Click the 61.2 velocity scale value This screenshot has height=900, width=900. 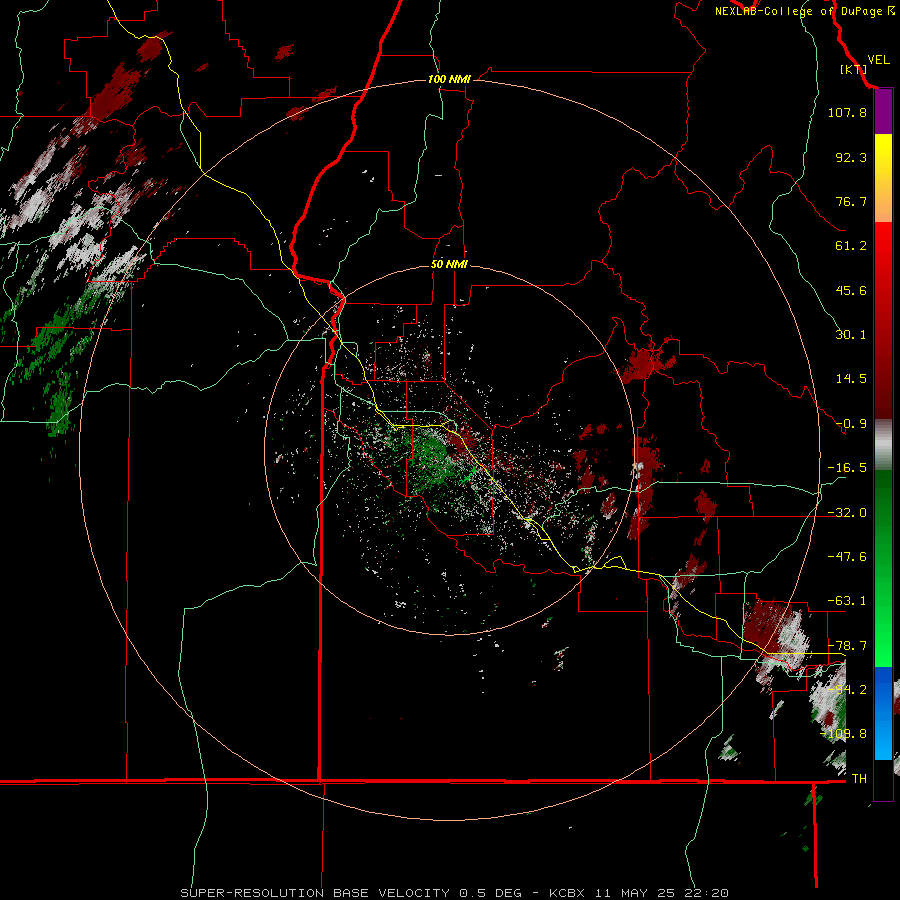tap(851, 246)
